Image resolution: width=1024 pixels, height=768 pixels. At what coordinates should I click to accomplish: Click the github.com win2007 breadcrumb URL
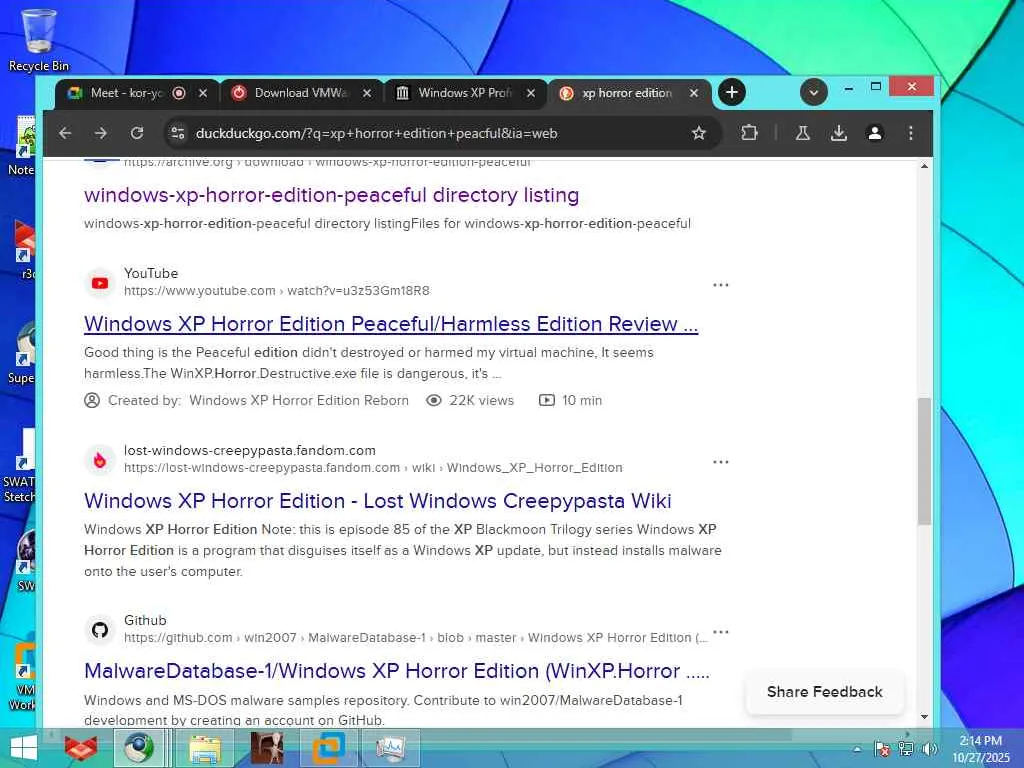click(x=415, y=637)
